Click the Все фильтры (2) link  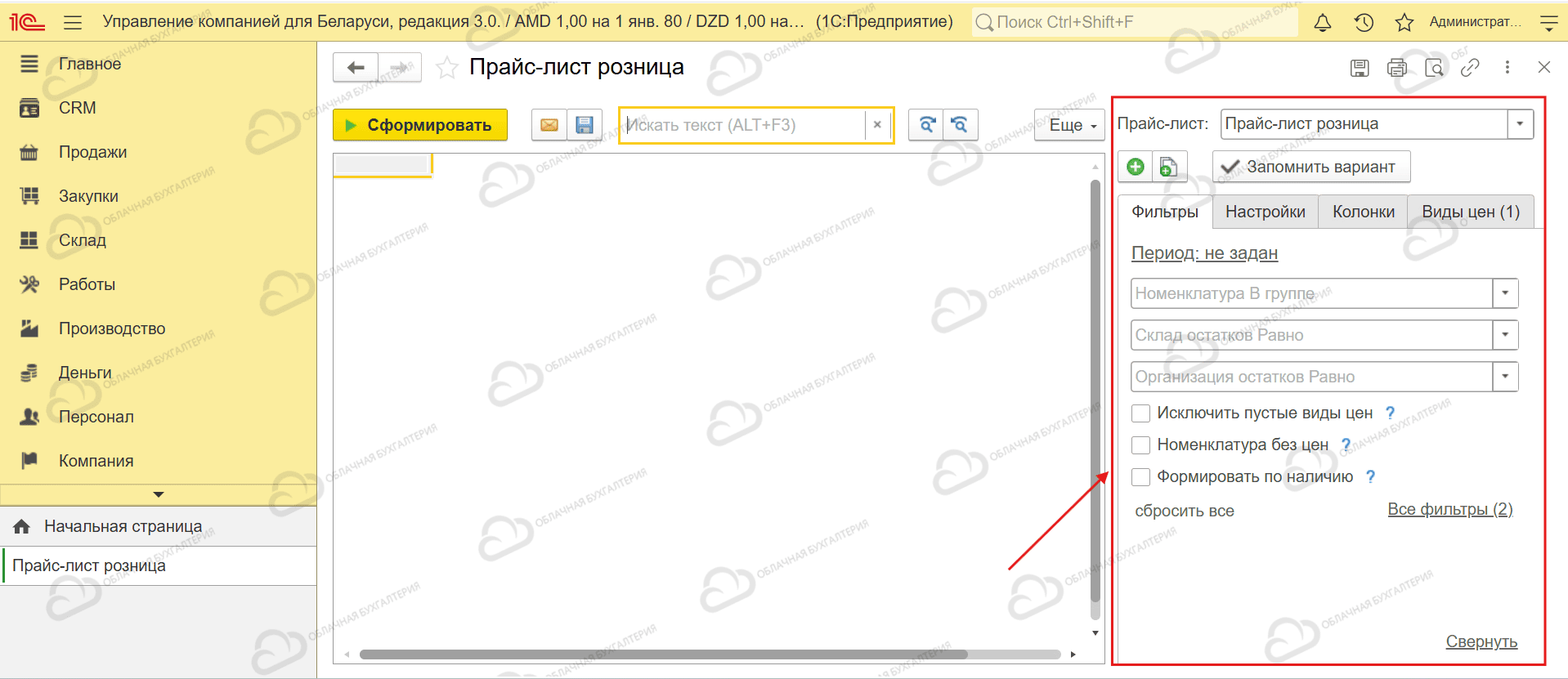pos(1449,509)
